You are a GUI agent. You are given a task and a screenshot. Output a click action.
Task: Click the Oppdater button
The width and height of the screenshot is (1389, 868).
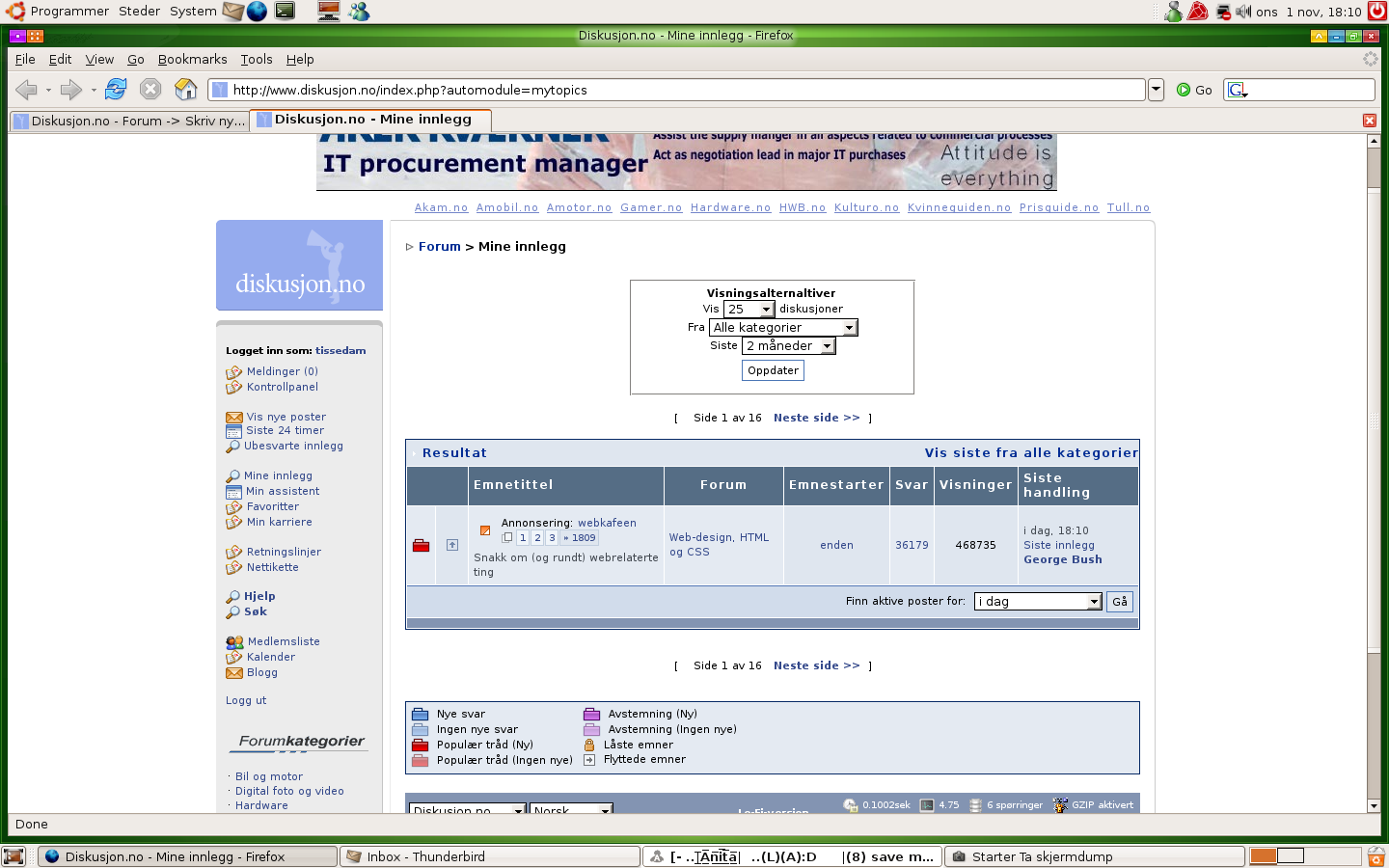[773, 370]
